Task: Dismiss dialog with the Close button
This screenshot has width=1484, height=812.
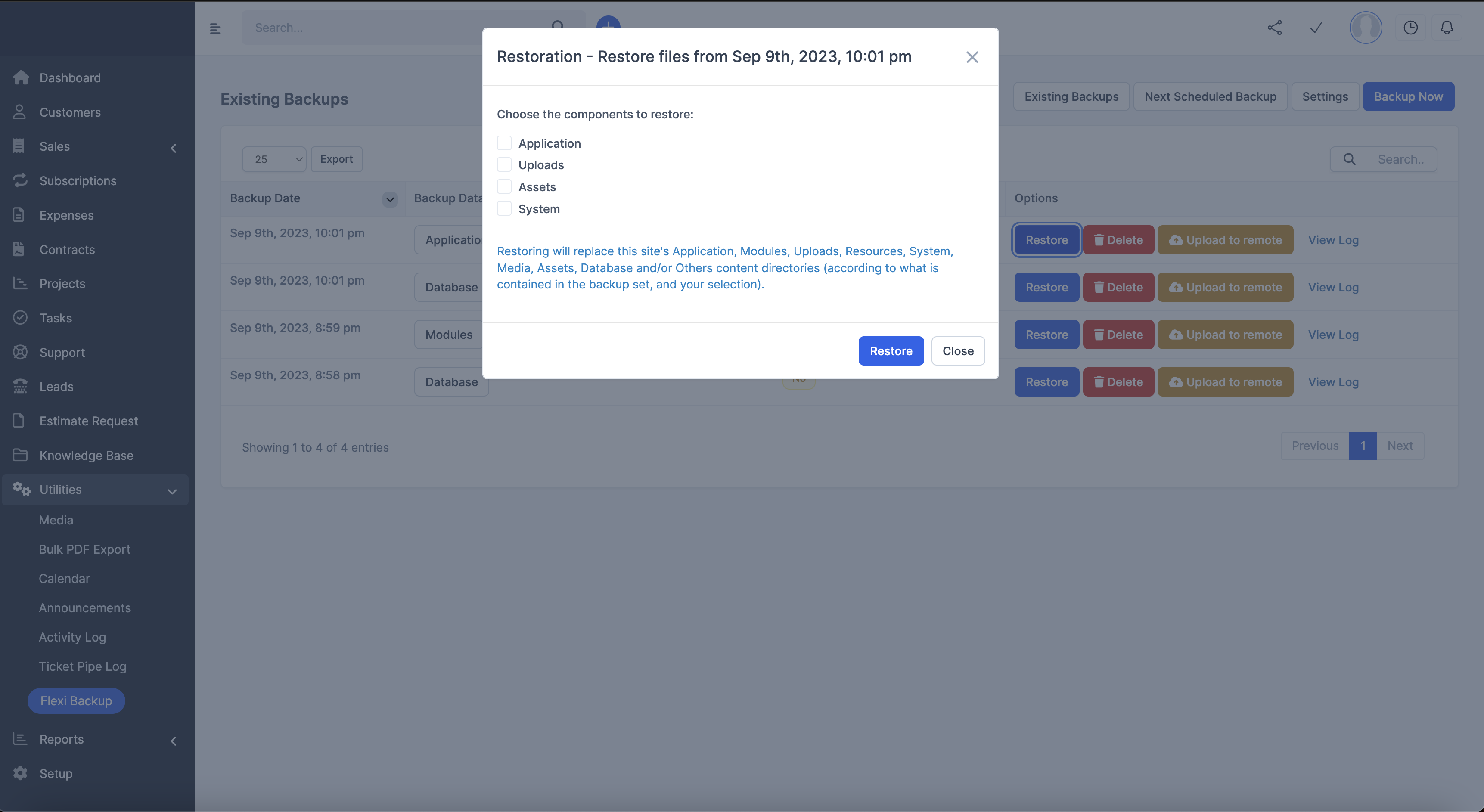Action: [x=957, y=351]
